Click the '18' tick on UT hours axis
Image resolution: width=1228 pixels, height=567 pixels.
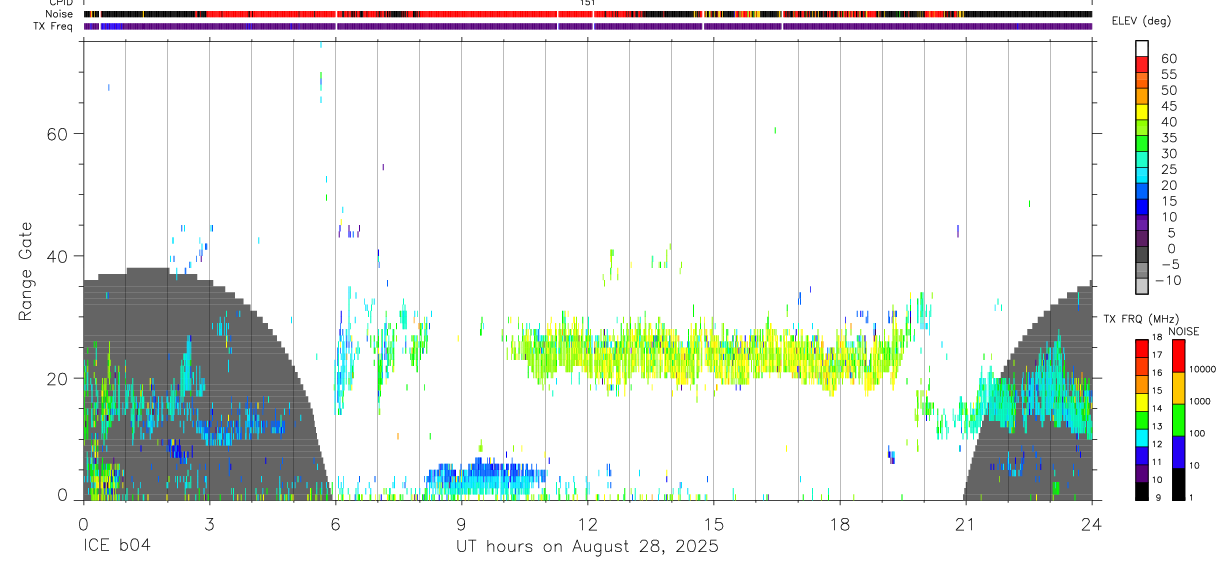[839, 523]
